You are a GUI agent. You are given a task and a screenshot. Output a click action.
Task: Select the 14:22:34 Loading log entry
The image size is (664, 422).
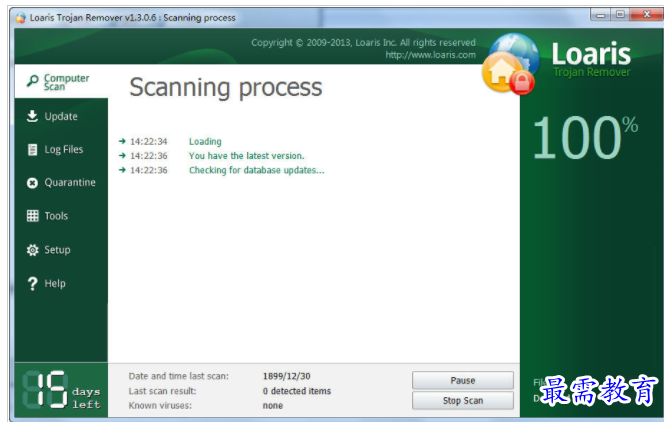(170, 141)
